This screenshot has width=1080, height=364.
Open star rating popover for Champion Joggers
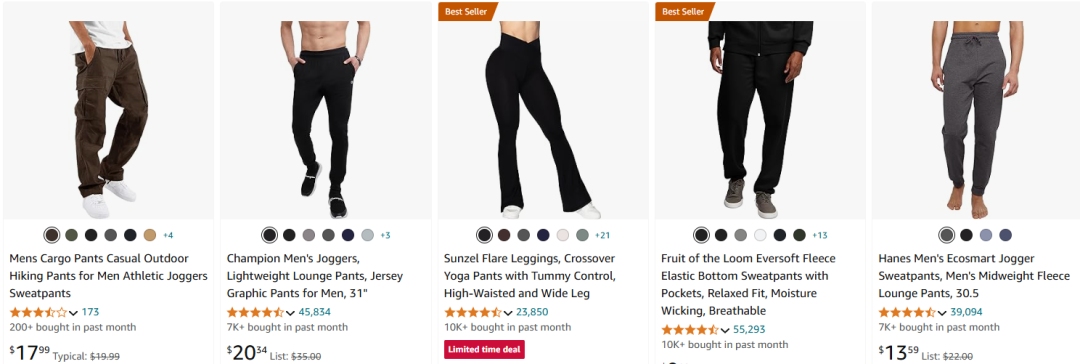(260, 312)
